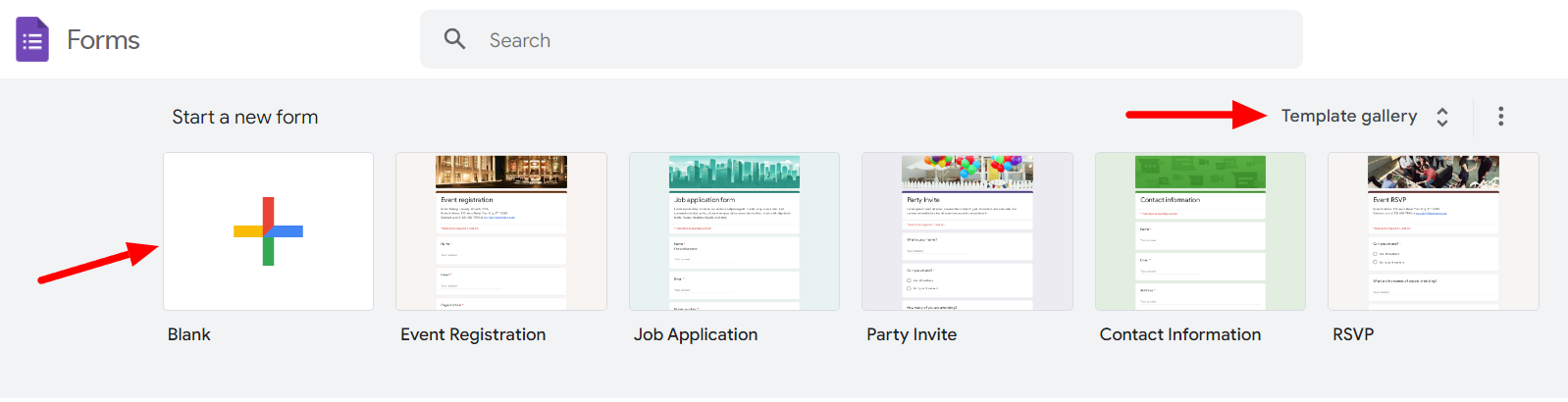Viewport: 1568px width, 402px height.
Task: Click into the Search input field
Action: [862, 39]
